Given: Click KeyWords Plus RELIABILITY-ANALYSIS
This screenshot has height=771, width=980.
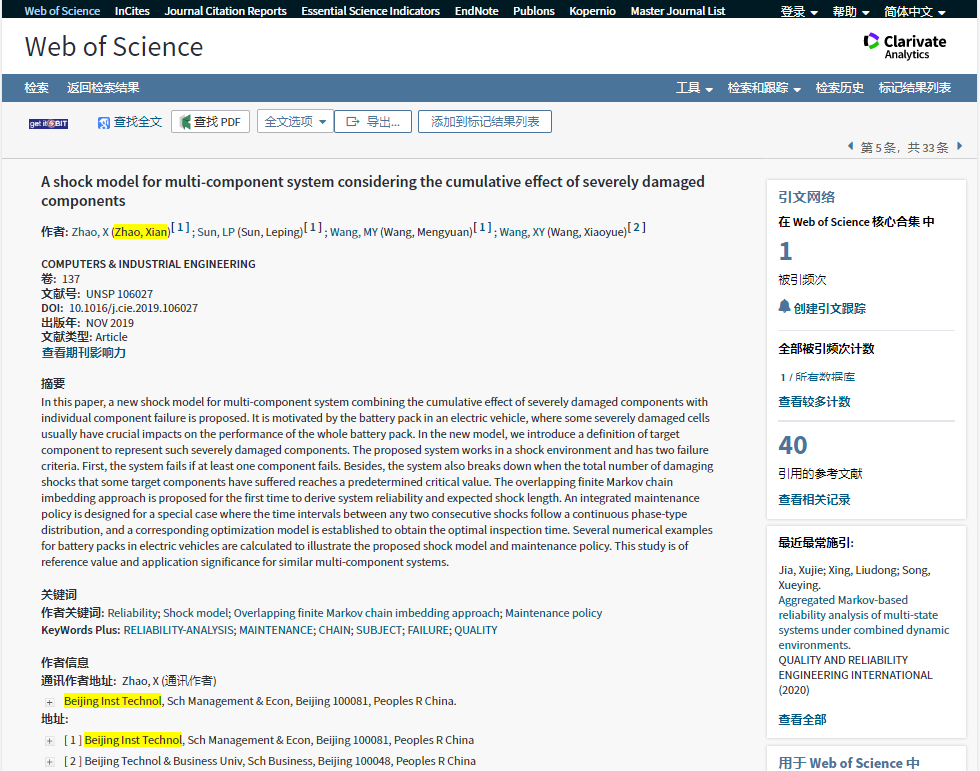Looking at the screenshot, I should click(x=178, y=630).
